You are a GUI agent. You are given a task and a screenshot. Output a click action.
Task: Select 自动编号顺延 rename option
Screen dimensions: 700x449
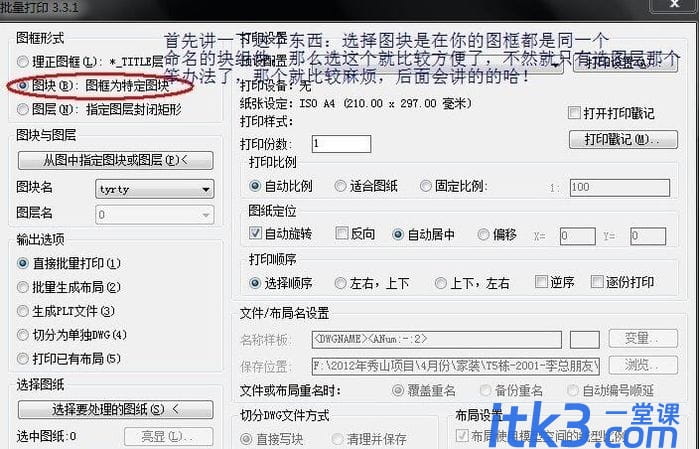[573, 391]
